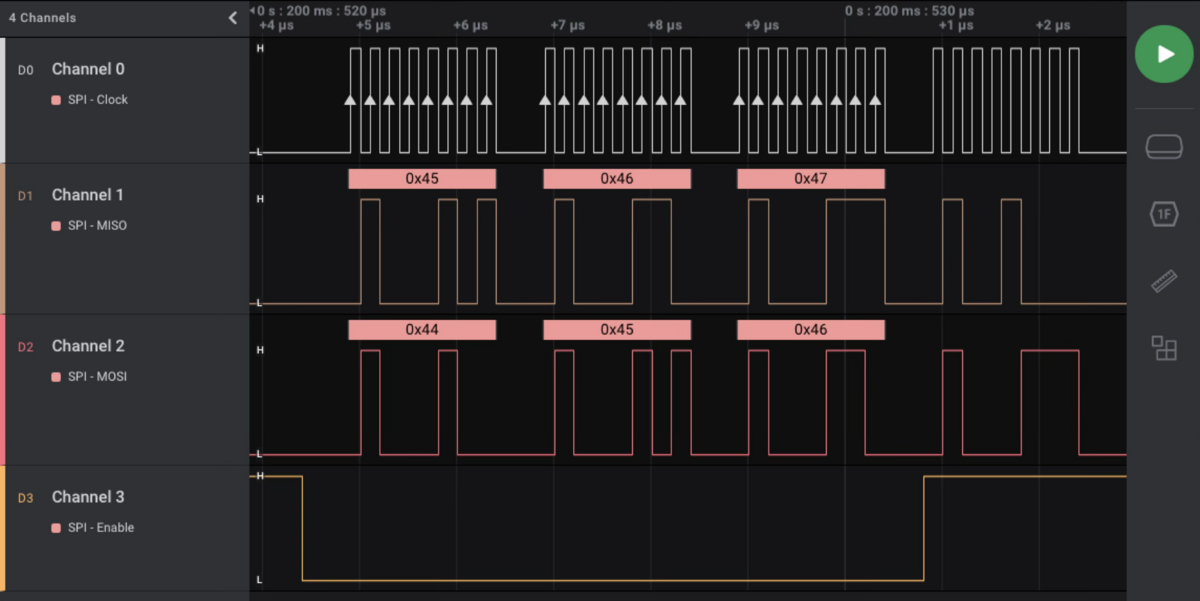
Task: Open the Analyzers panel hexagon 1F icon
Action: tap(1164, 214)
